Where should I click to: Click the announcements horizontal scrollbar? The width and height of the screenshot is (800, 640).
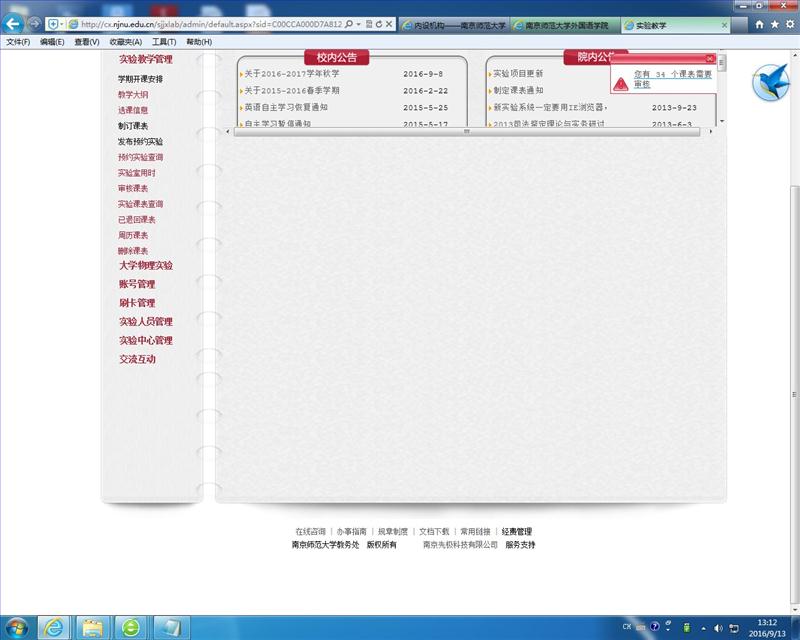coord(465,131)
